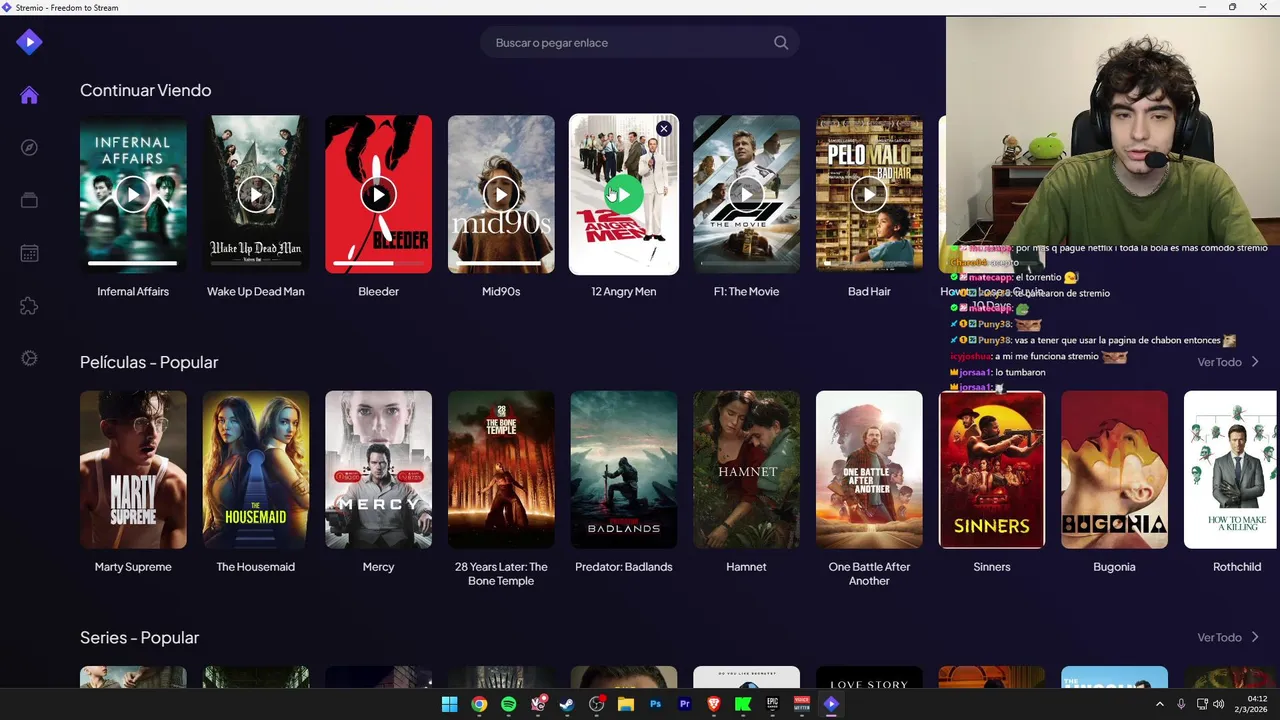
Task: Click the Stremio logo in the sidebar
Action: pyautogui.click(x=29, y=42)
